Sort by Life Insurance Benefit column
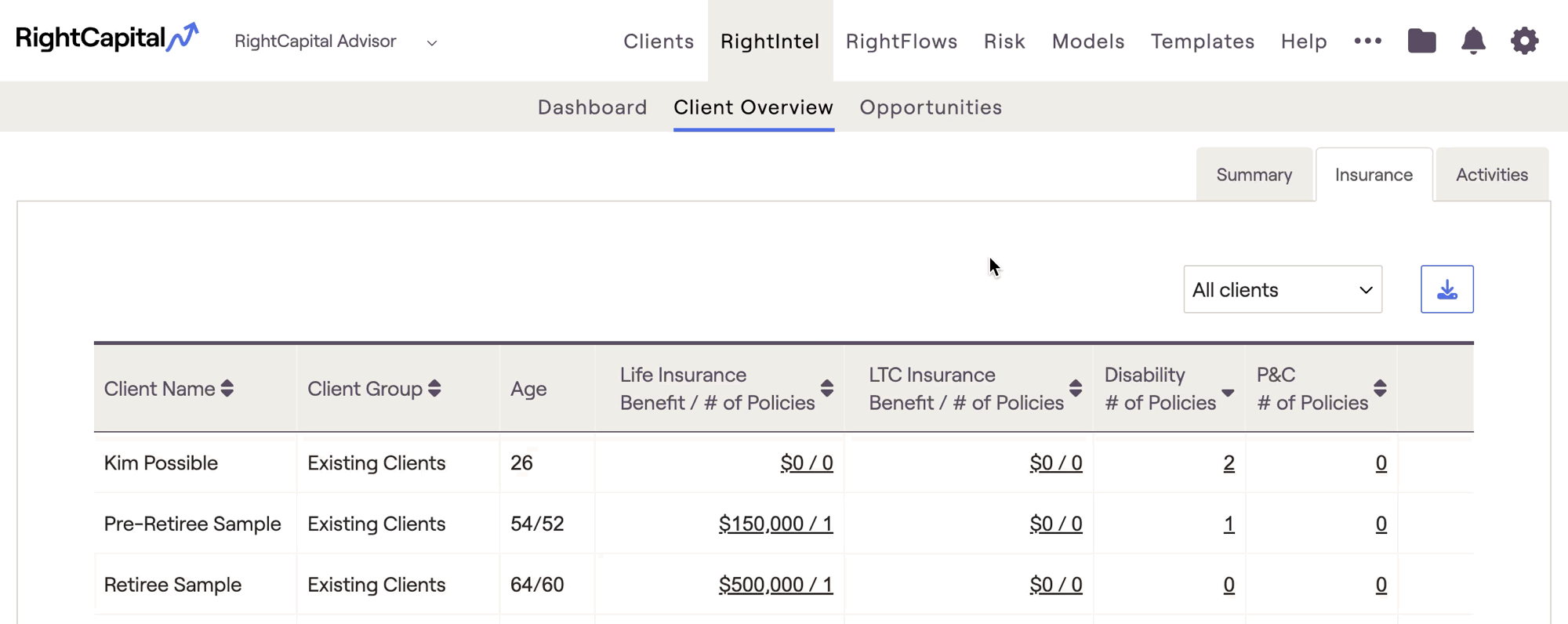 click(827, 388)
